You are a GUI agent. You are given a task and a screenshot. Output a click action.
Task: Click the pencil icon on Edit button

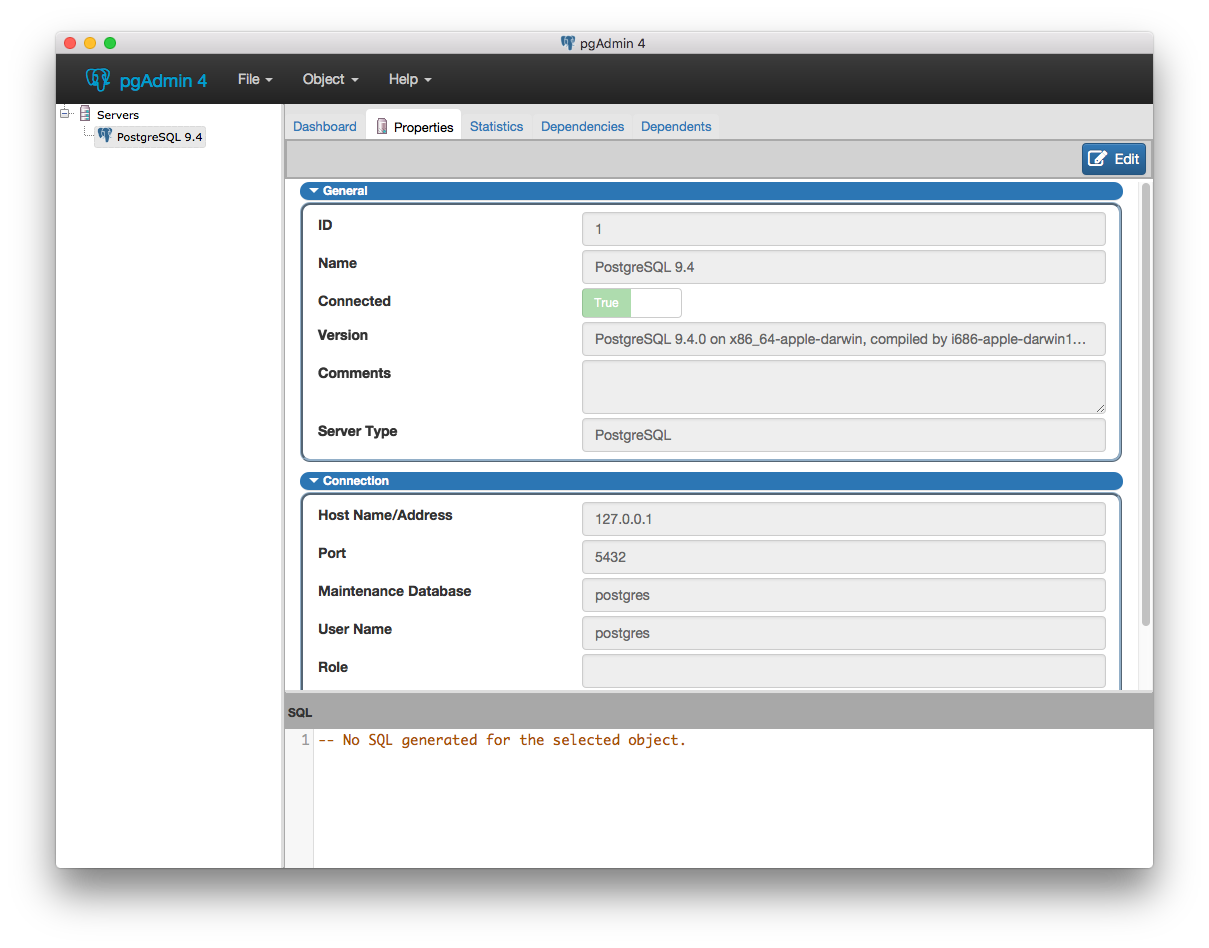click(x=1098, y=159)
